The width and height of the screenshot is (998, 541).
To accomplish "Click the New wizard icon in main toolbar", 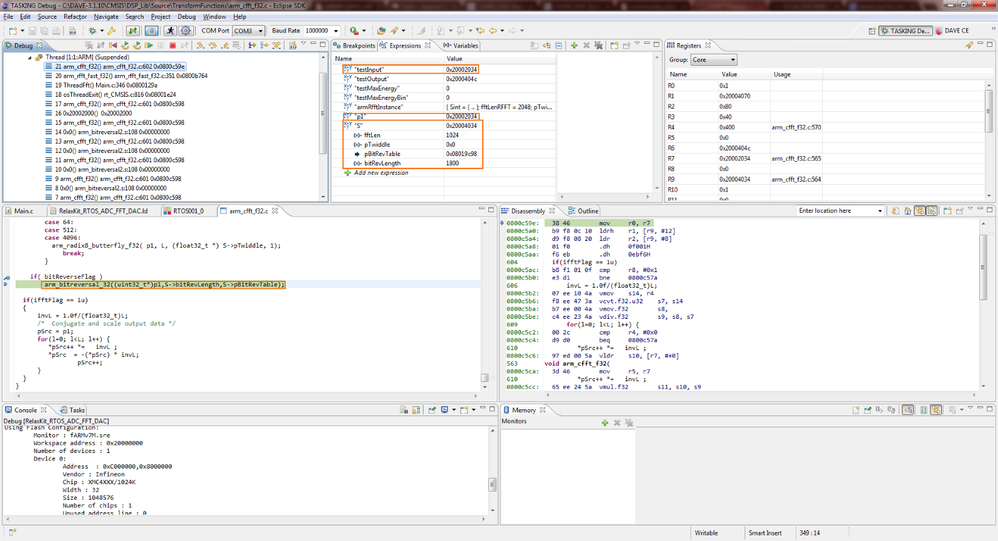I will pyautogui.click(x=13, y=31).
